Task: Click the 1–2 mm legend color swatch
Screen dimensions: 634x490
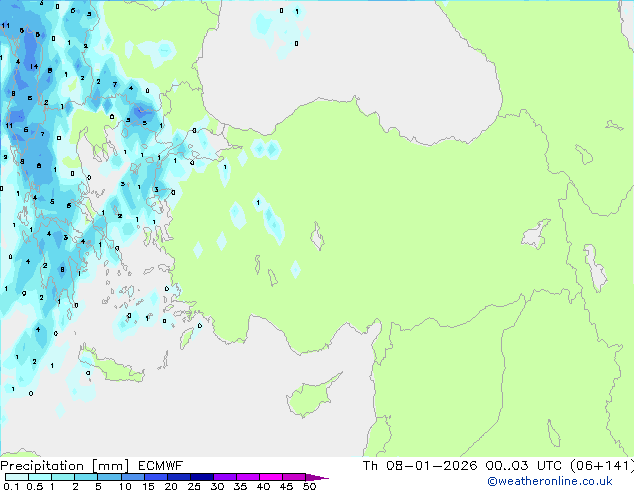Action: [x=63, y=477]
